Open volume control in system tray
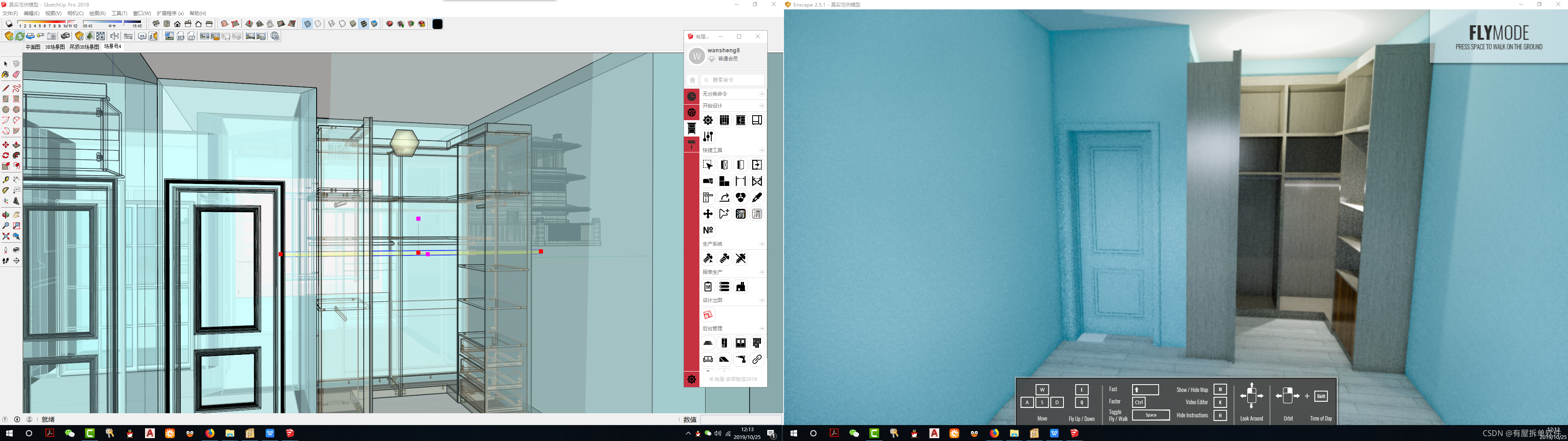This screenshot has width=1568, height=441. (718, 433)
